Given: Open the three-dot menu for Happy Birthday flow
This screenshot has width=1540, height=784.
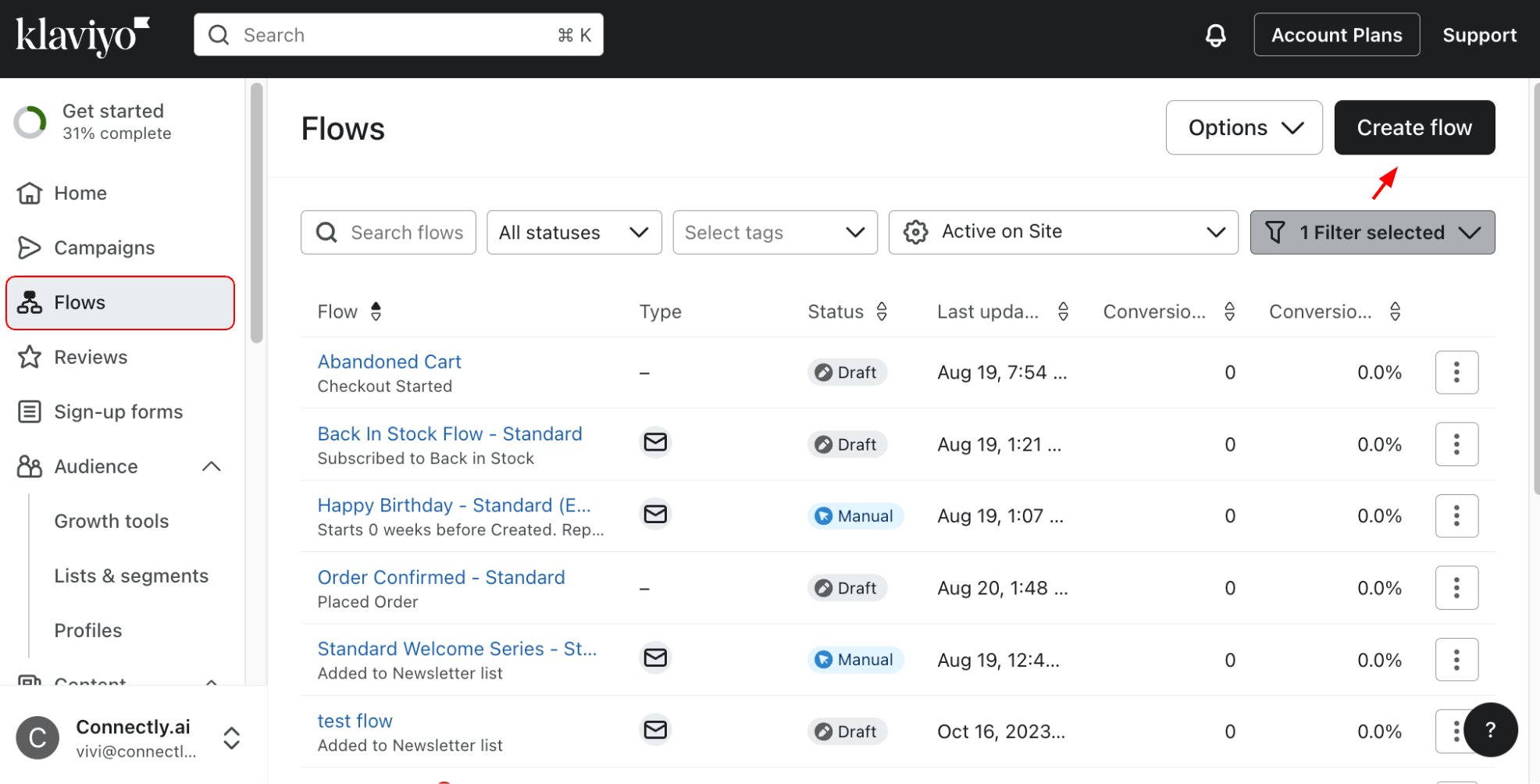Looking at the screenshot, I should [x=1456, y=515].
